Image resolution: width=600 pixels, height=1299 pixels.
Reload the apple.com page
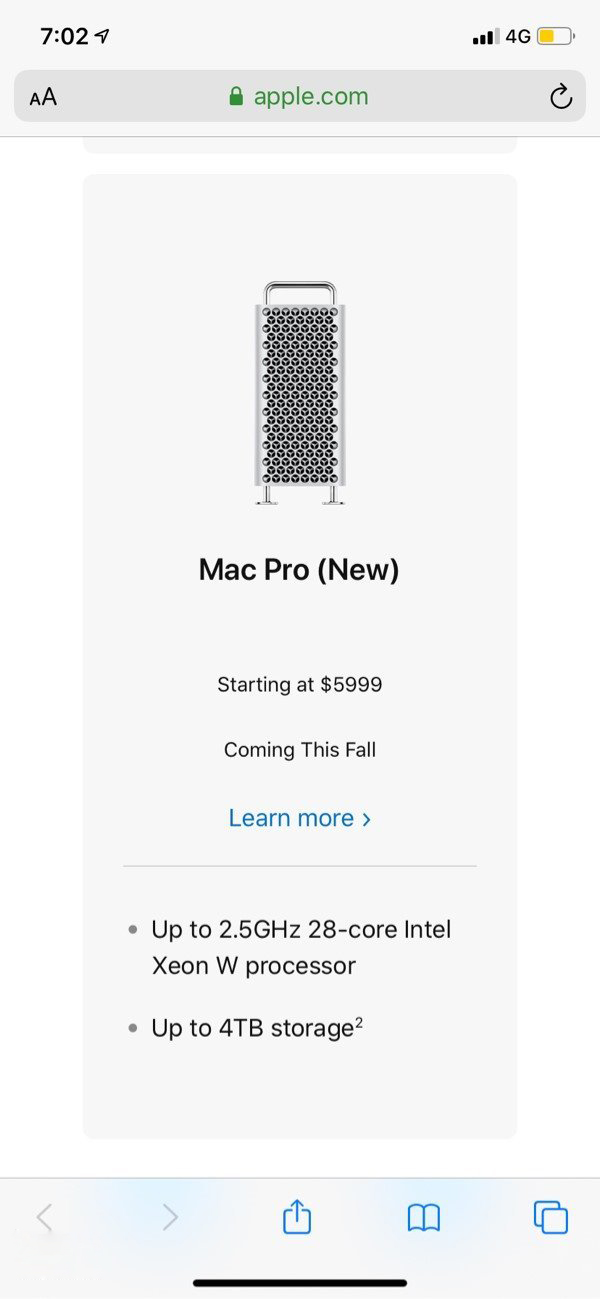click(561, 97)
